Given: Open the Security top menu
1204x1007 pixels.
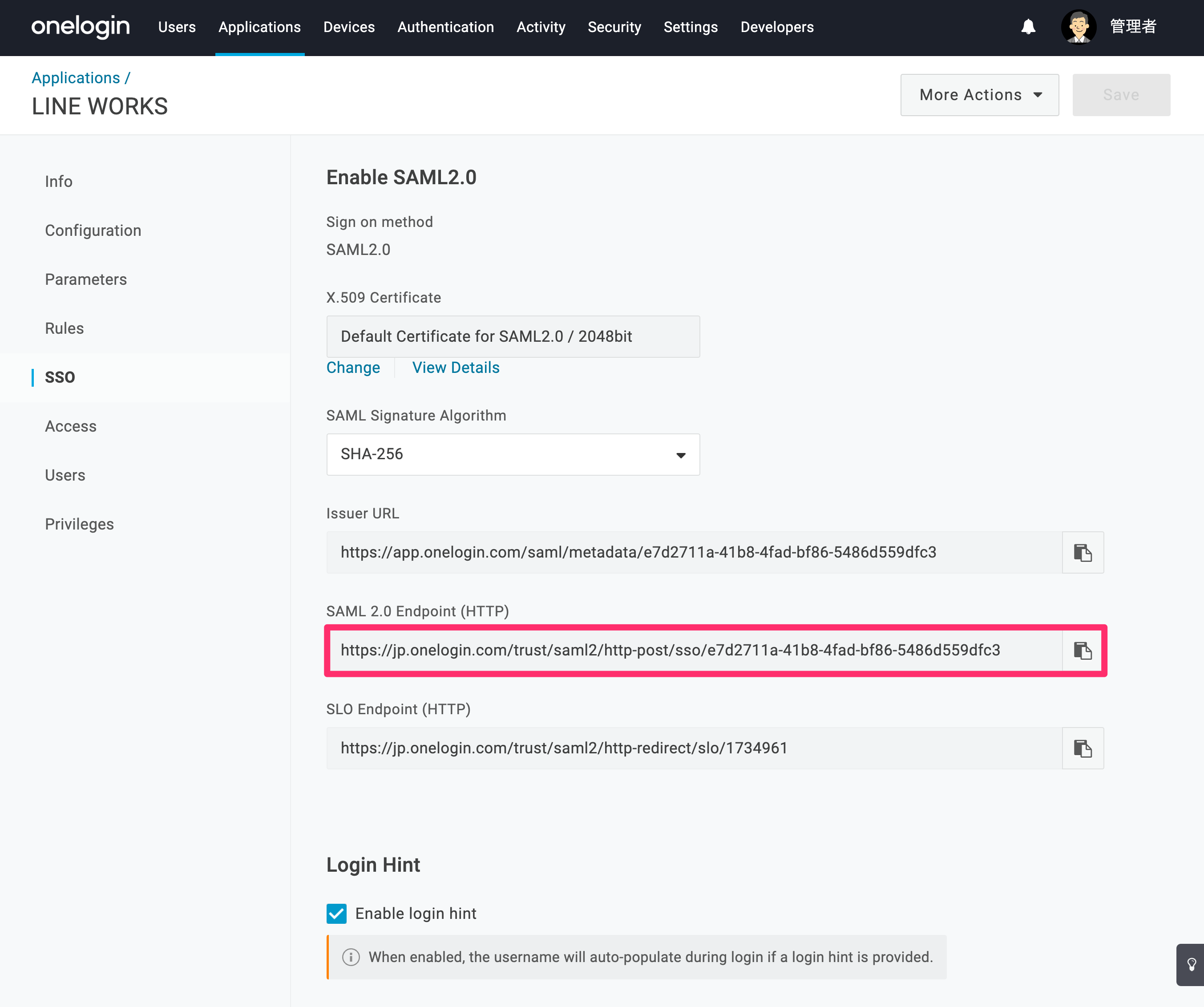Looking at the screenshot, I should pyautogui.click(x=614, y=27).
